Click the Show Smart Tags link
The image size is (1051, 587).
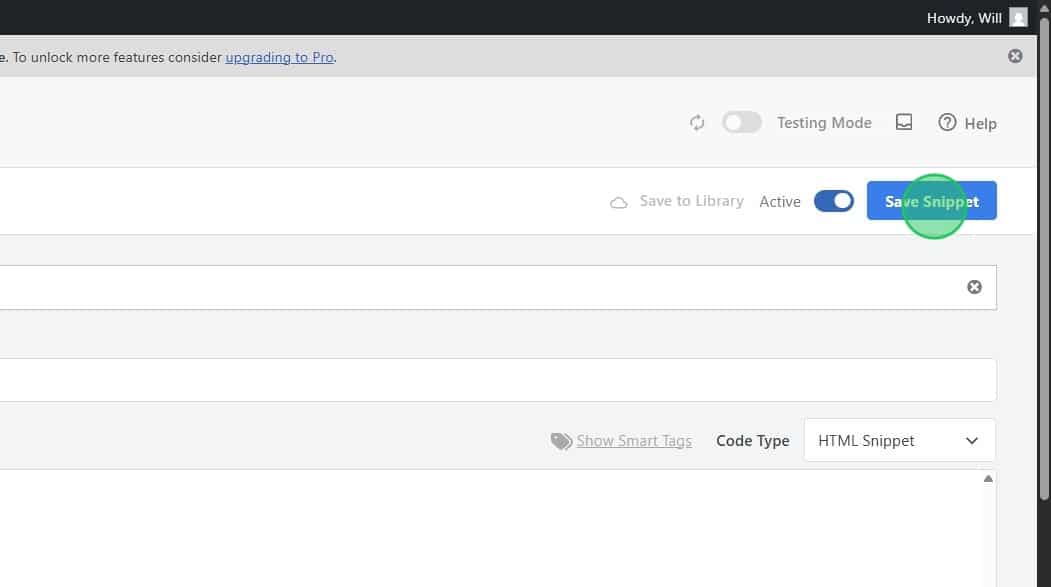tap(634, 440)
